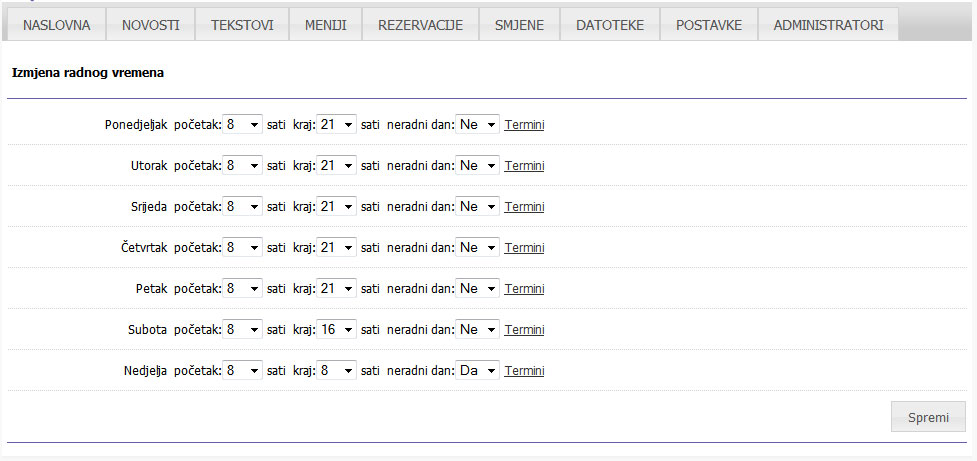Open the NASLOVNA tab
This screenshot has height=461, width=977.
pos(56,25)
